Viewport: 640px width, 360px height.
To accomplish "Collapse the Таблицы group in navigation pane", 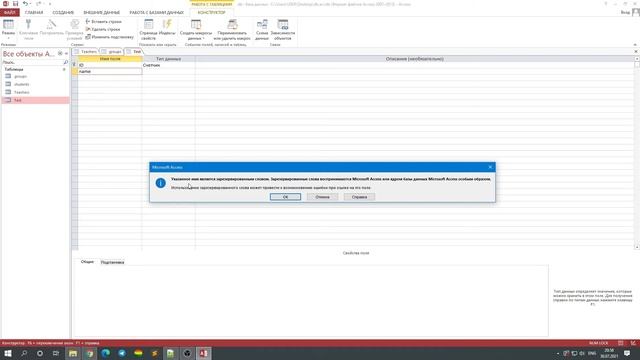I will tap(64, 69).
